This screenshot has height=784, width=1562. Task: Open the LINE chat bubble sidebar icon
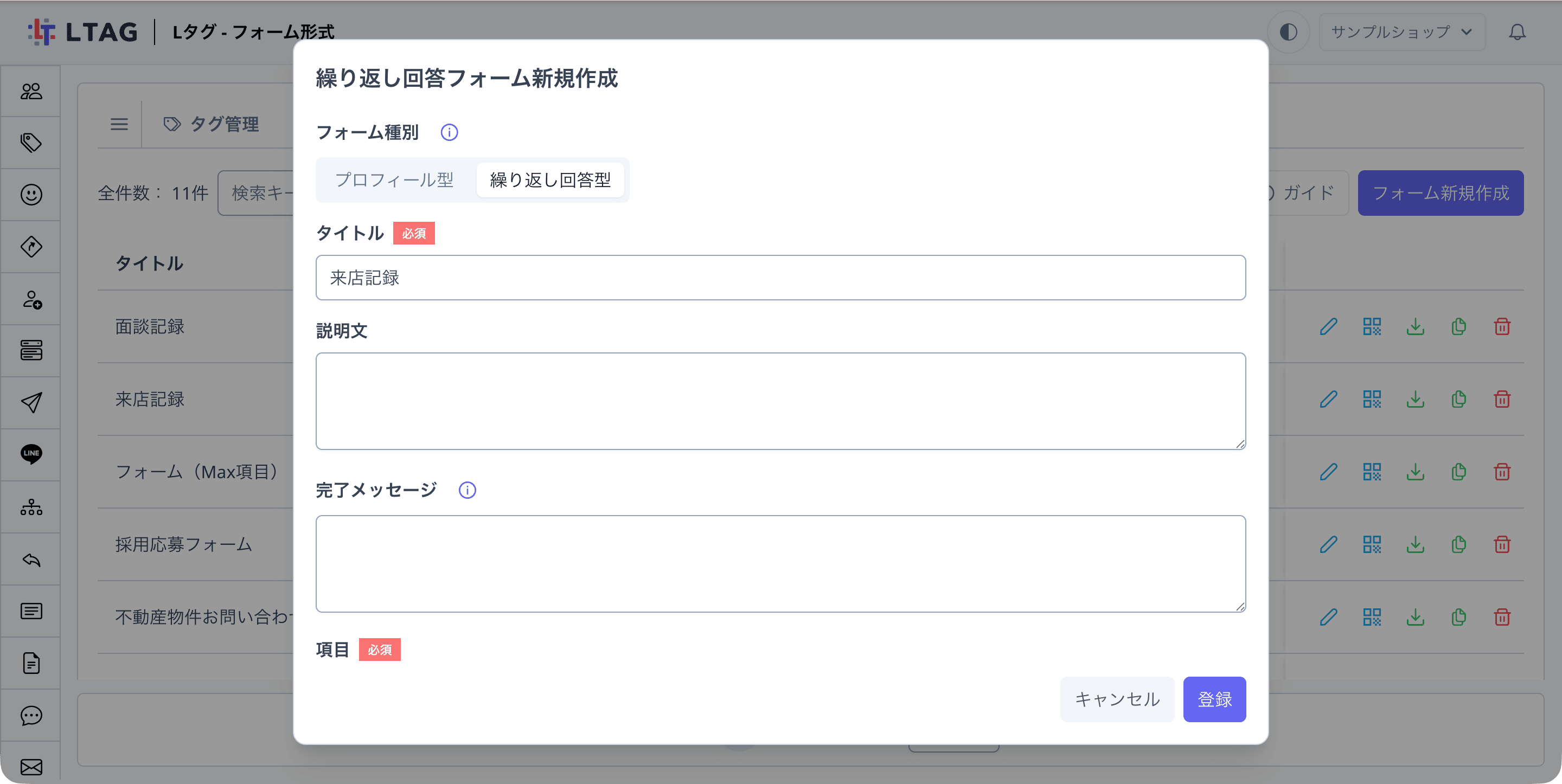coord(31,454)
